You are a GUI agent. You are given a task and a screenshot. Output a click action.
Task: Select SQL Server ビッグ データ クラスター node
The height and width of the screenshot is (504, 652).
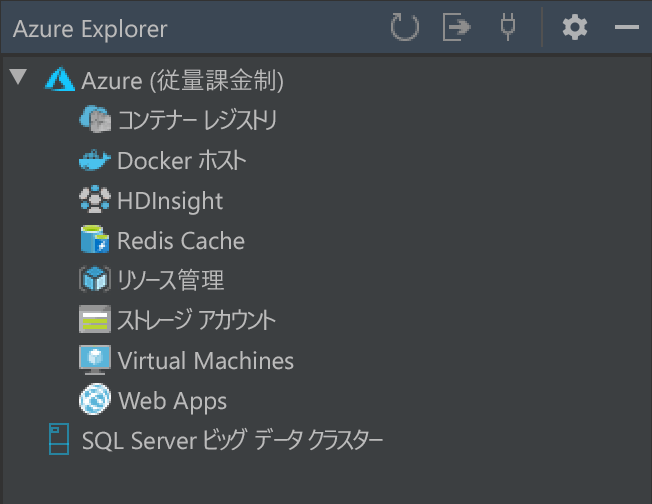coord(232,440)
